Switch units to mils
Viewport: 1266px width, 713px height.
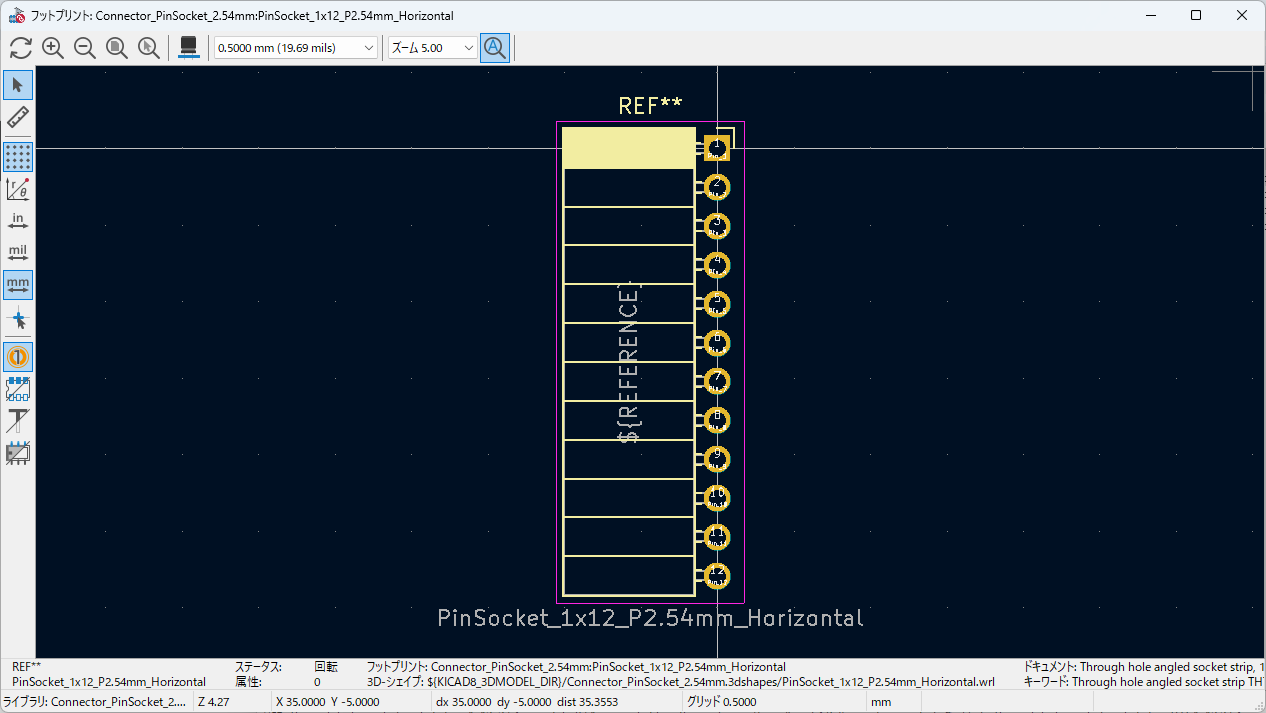pos(18,253)
